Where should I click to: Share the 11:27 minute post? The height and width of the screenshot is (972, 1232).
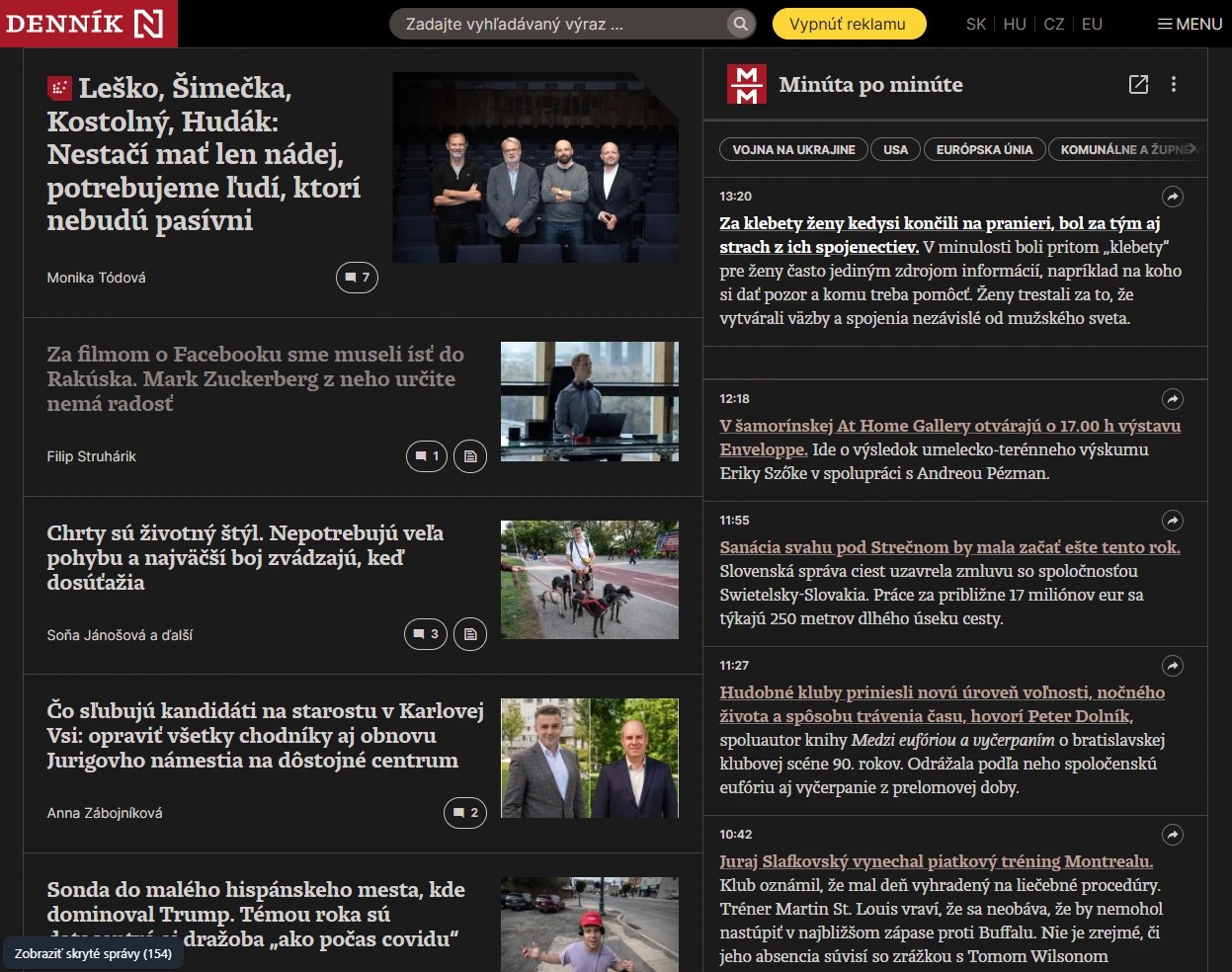[1172, 666]
